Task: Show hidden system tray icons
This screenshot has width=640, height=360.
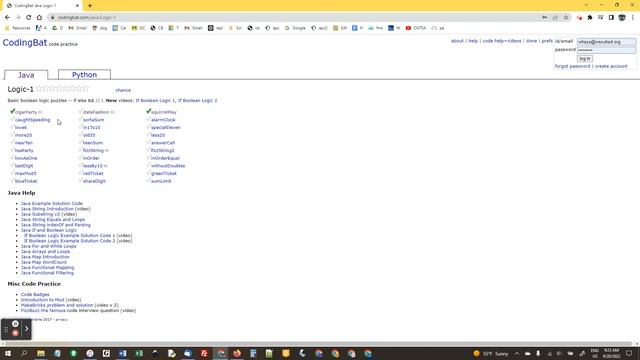Action: tap(517, 353)
